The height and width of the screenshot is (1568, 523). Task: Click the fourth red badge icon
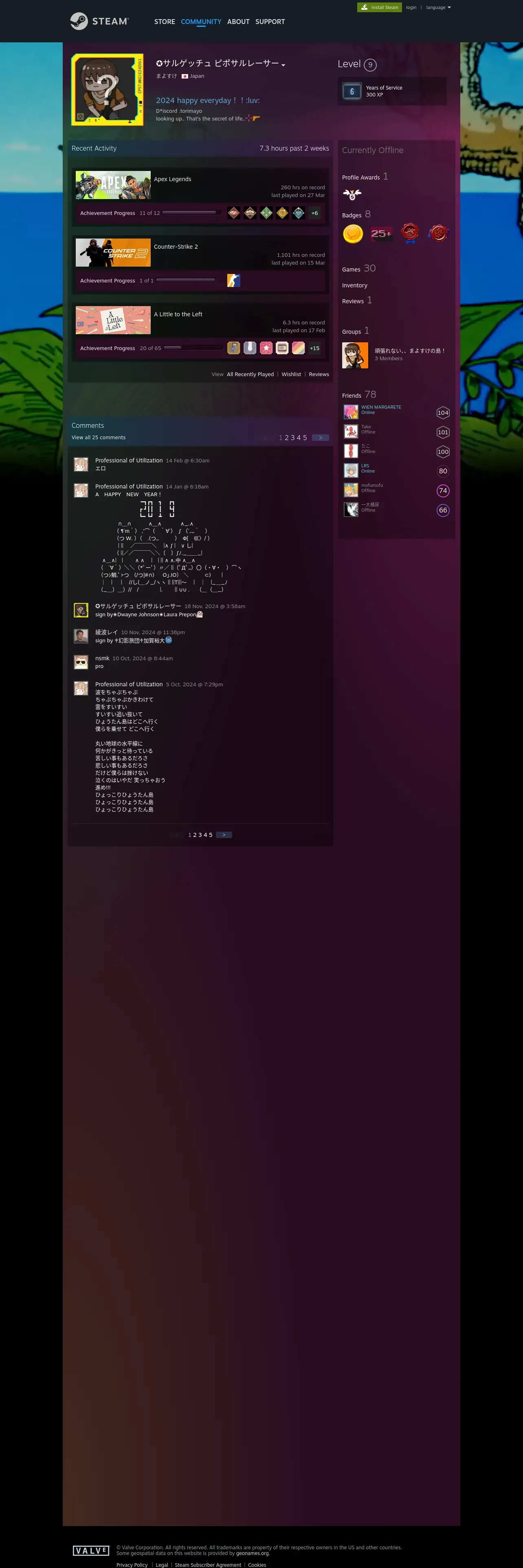click(438, 233)
